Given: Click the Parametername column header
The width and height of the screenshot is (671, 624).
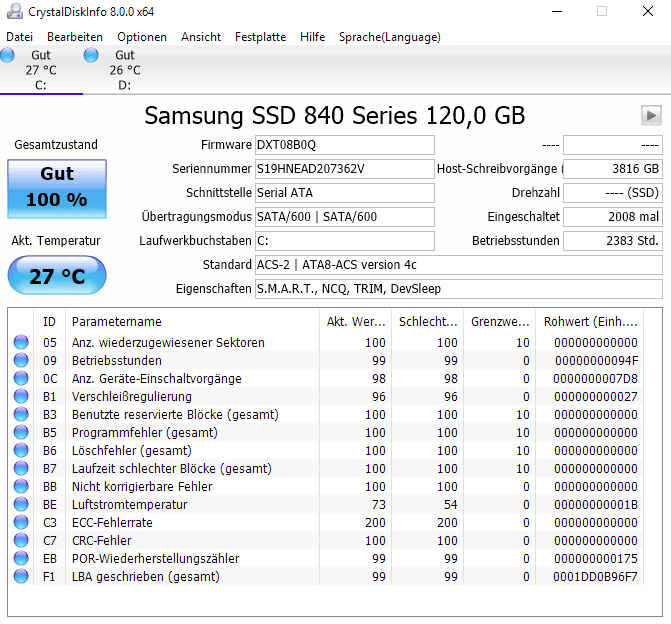Looking at the screenshot, I should tap(193, 321).
